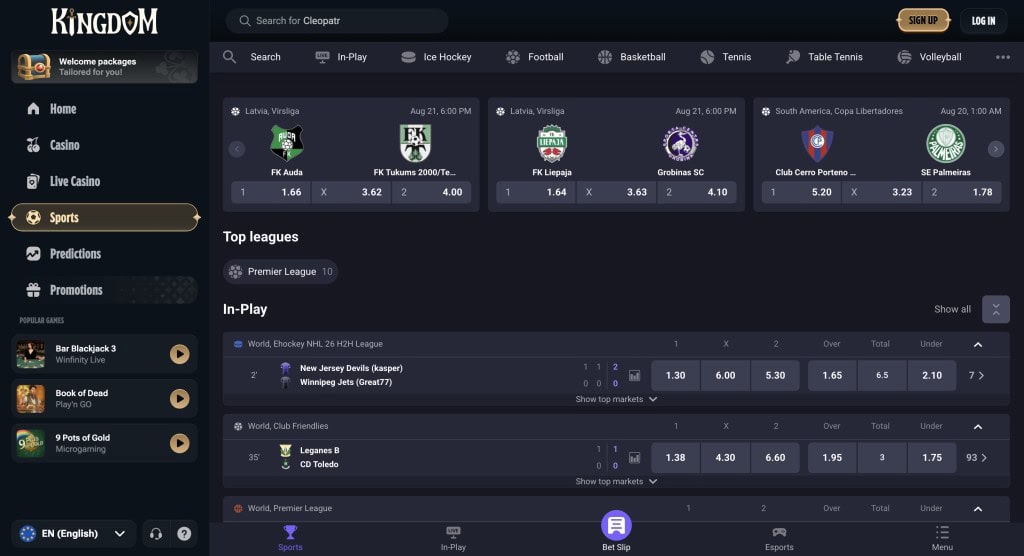
Task: Play 9 Pots of Gold game
Action: (x=180, y=443)
